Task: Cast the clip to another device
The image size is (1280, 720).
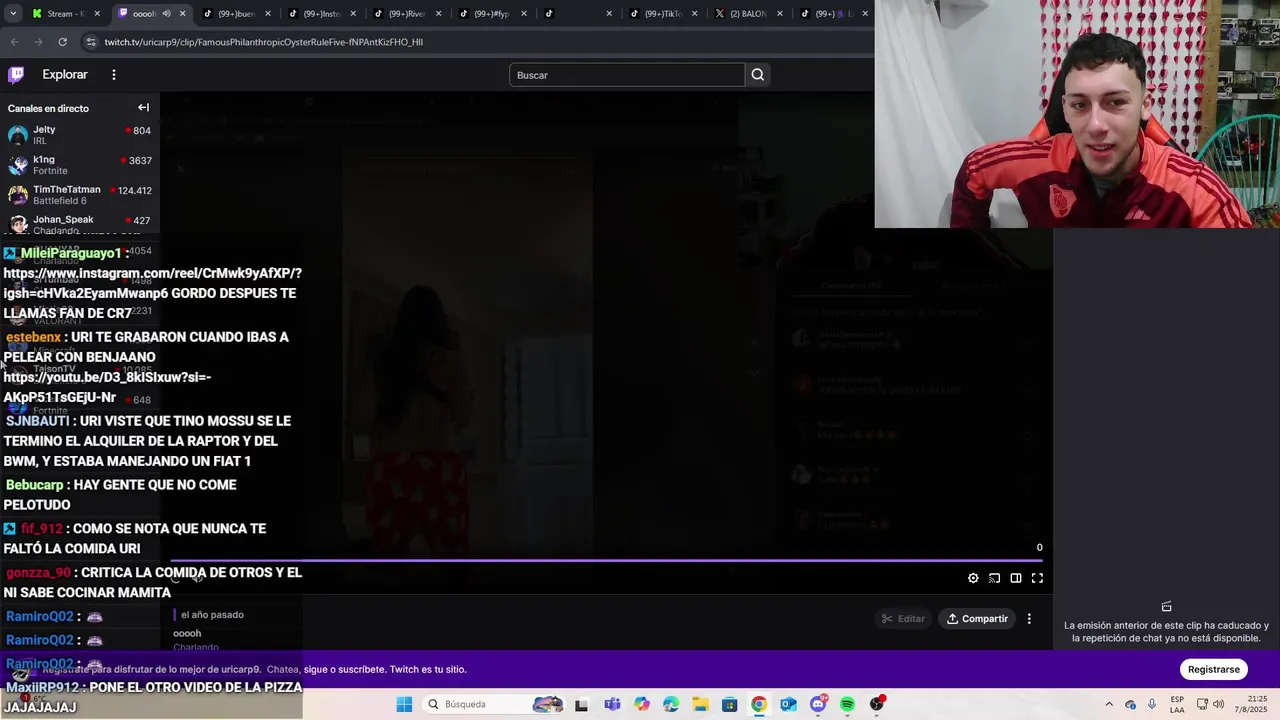Action: [994, 578]
